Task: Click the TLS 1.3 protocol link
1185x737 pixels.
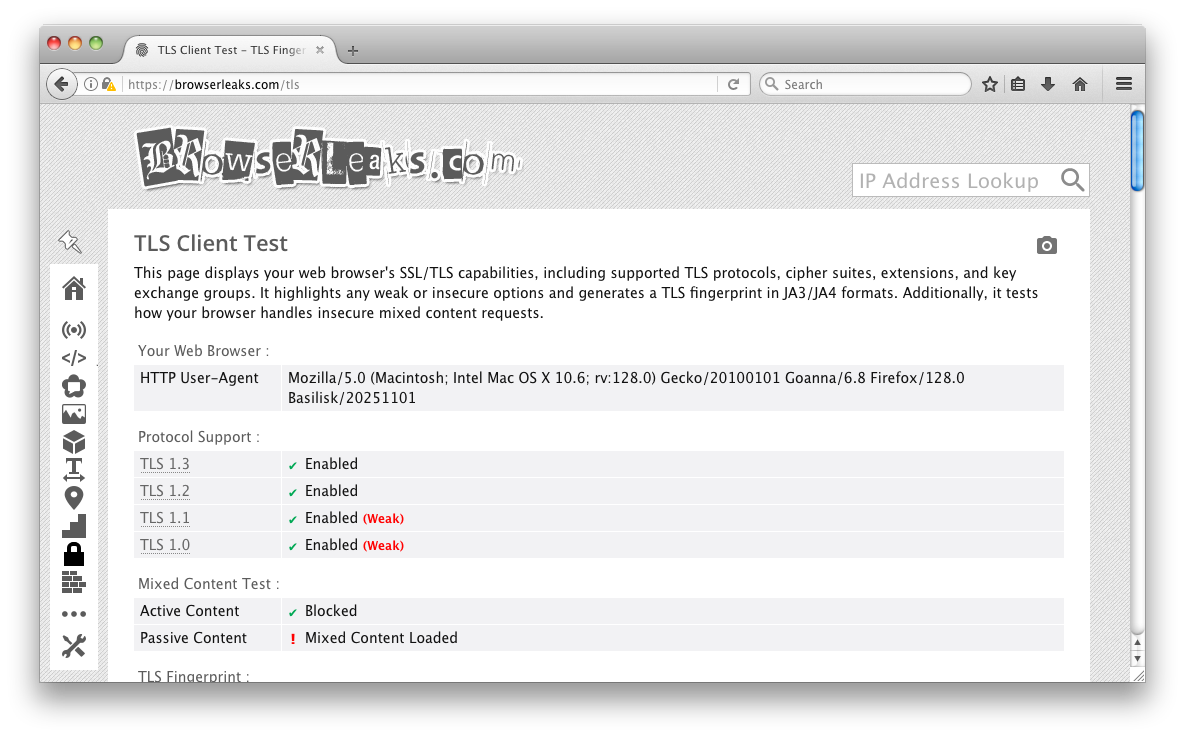Action: 165,464
